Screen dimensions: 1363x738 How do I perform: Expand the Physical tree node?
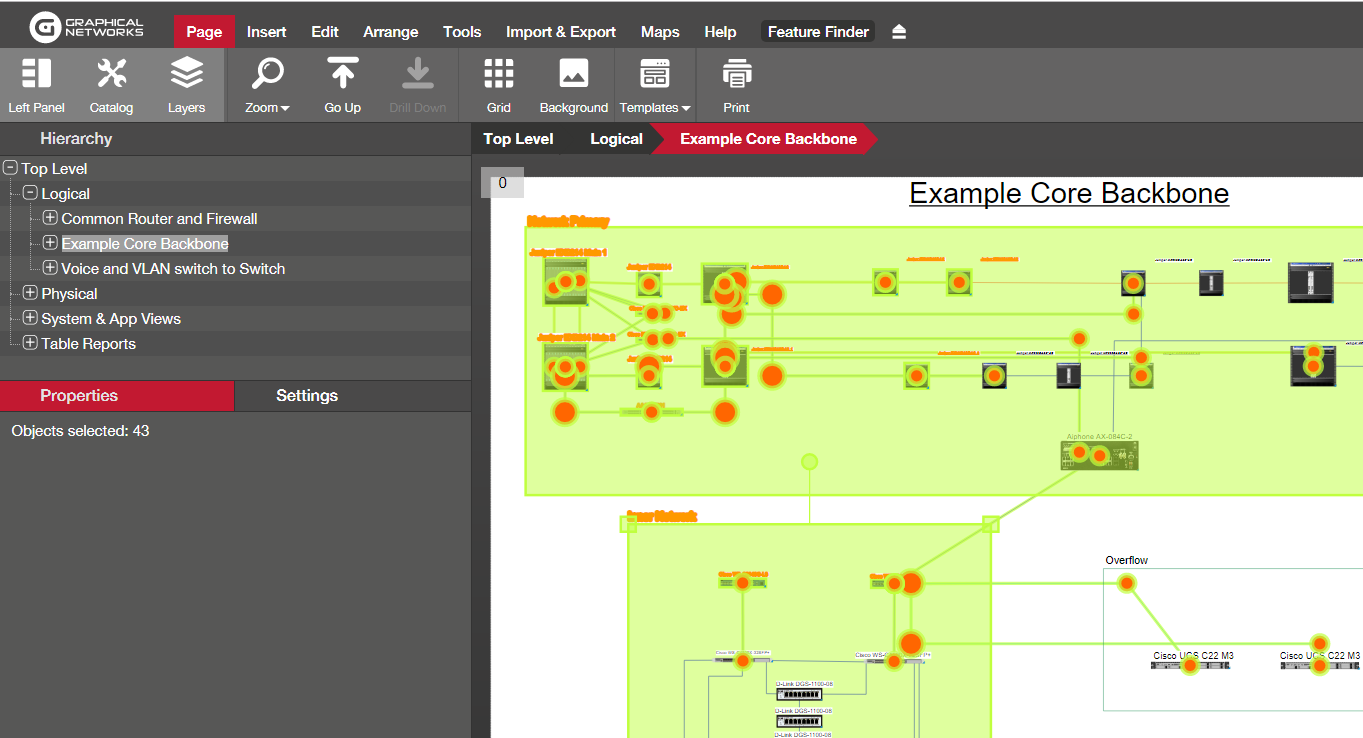[x=30, y=293]
